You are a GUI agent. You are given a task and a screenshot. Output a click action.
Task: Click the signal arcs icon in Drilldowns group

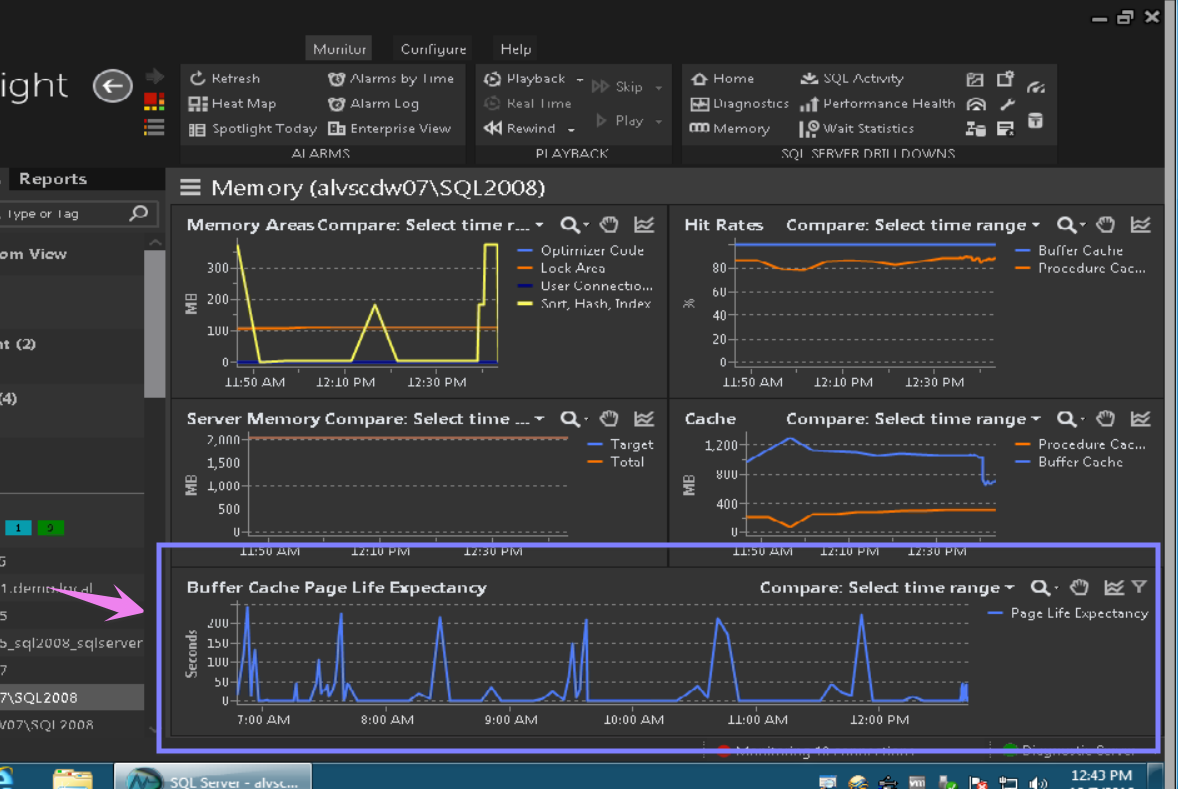(976, 104)
